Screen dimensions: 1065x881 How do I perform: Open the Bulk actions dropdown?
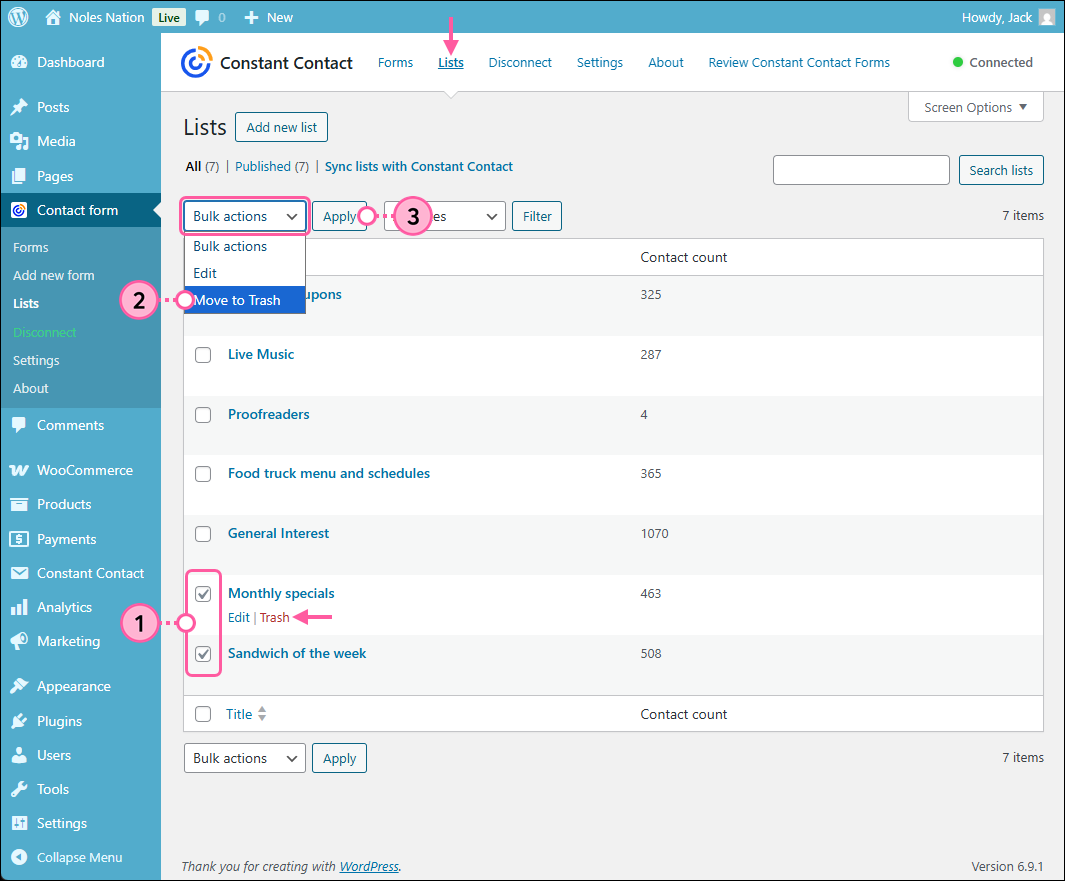click(x=244, y=216)
